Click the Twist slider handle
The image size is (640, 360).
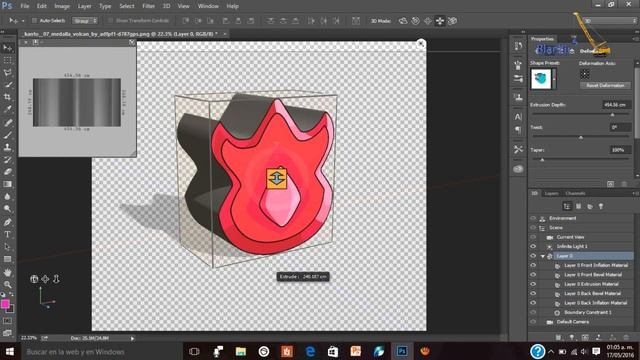(581, 138)
